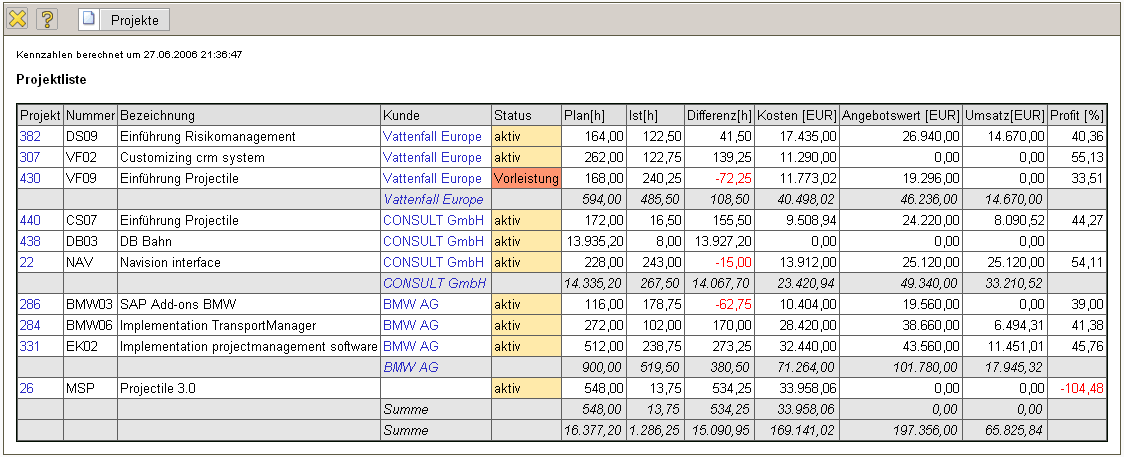Click the Kunde column header

click(401, 115)
